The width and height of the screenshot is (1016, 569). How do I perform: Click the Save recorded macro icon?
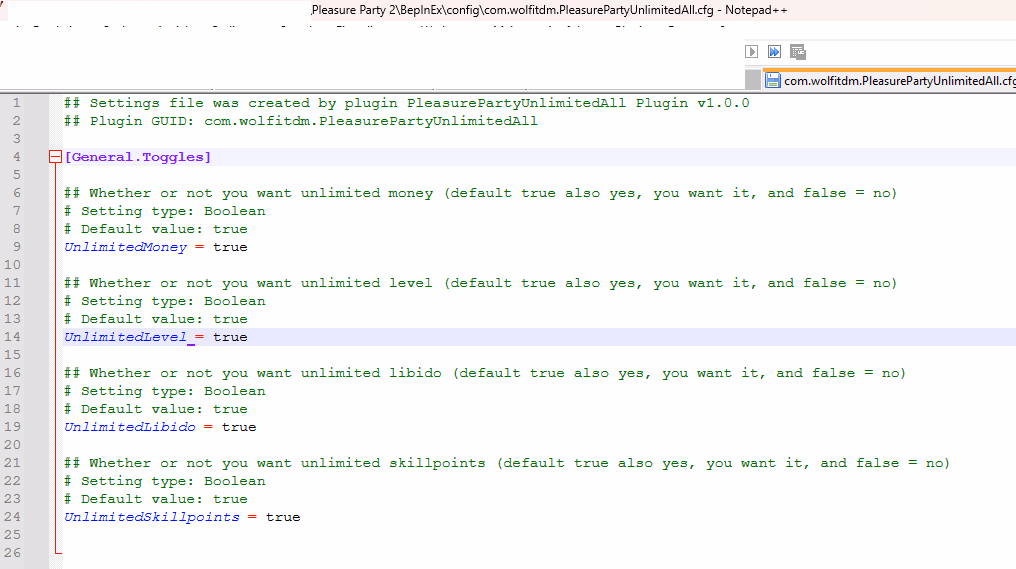797,51
